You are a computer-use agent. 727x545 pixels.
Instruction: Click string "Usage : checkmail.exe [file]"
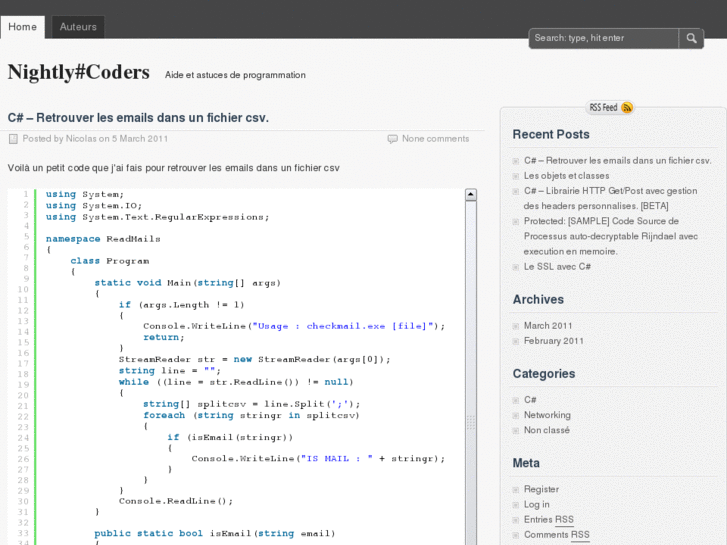coord(343,326)
